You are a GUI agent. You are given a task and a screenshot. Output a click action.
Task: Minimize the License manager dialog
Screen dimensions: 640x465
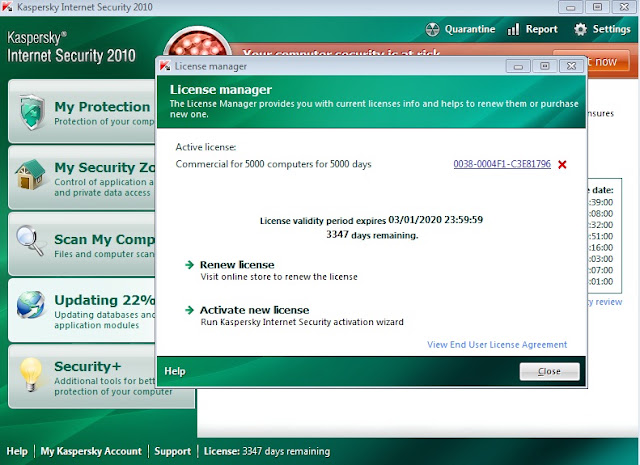(518, 66)
